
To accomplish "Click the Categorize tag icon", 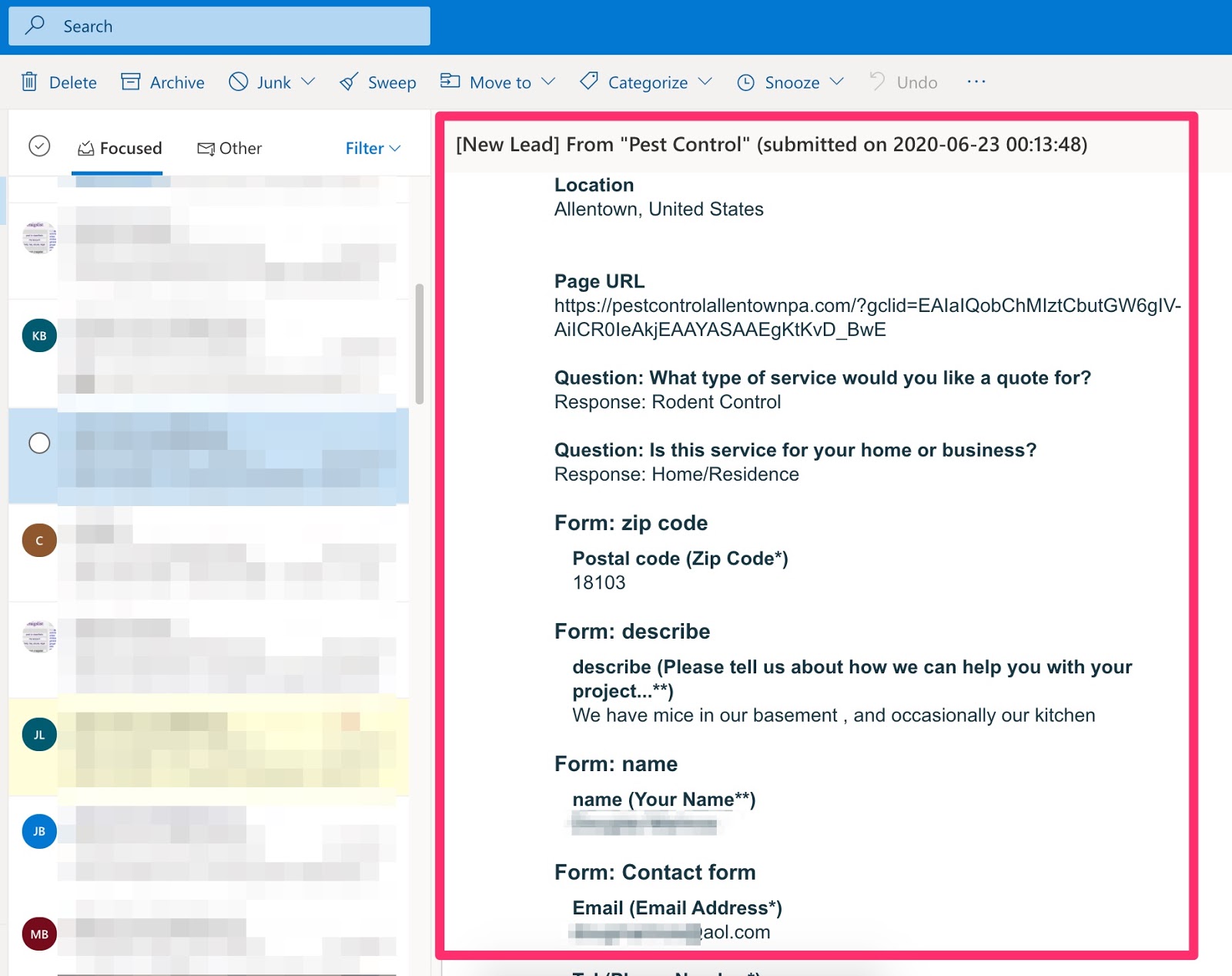I will [589, 81].
